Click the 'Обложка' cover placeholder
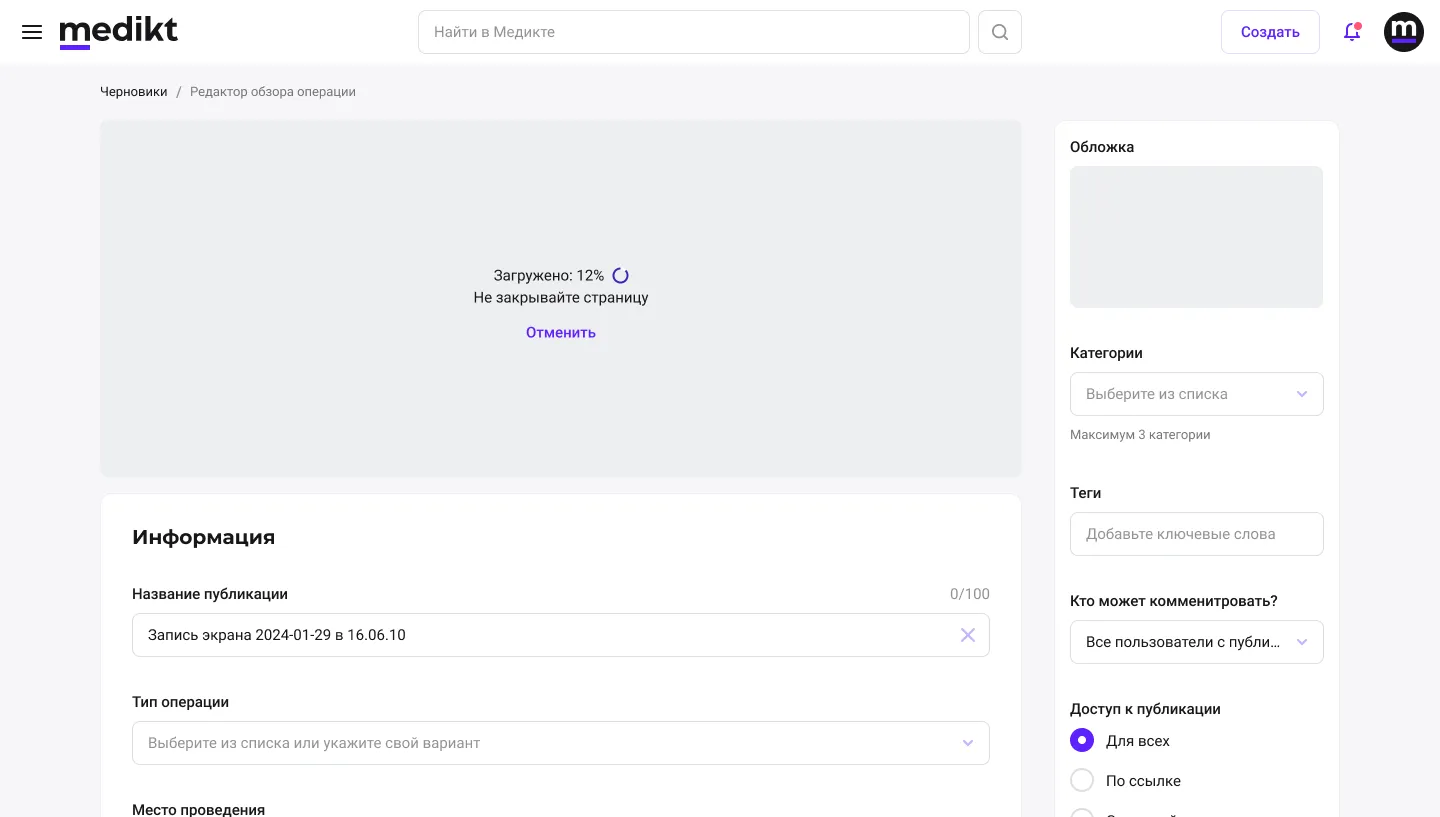The image size is (1440, 817). [1197, 237]
